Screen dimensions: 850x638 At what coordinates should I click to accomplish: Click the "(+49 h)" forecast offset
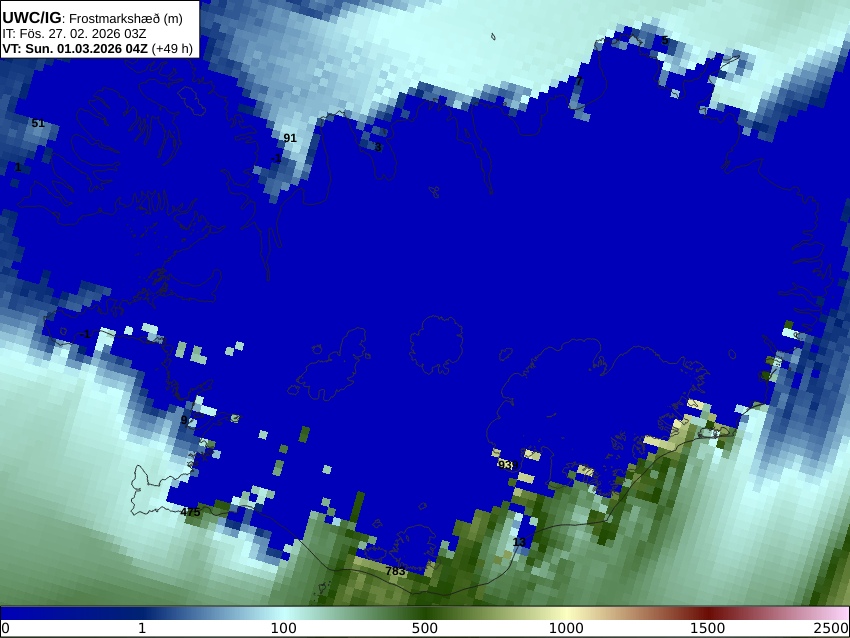[x=172, y=48]
